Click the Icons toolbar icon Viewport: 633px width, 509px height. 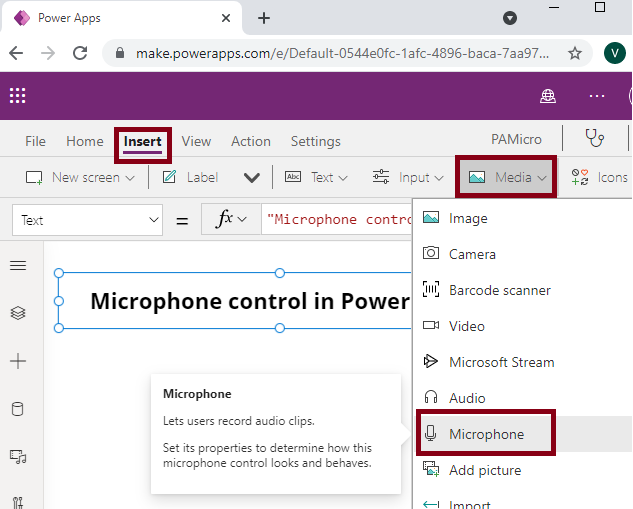click(x=580, y=177)
